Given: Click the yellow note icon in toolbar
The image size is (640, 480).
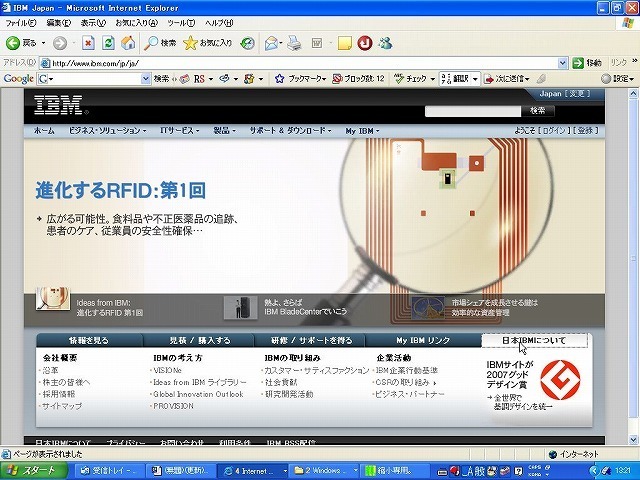Looking at the screenshot, I should point(345,43).
